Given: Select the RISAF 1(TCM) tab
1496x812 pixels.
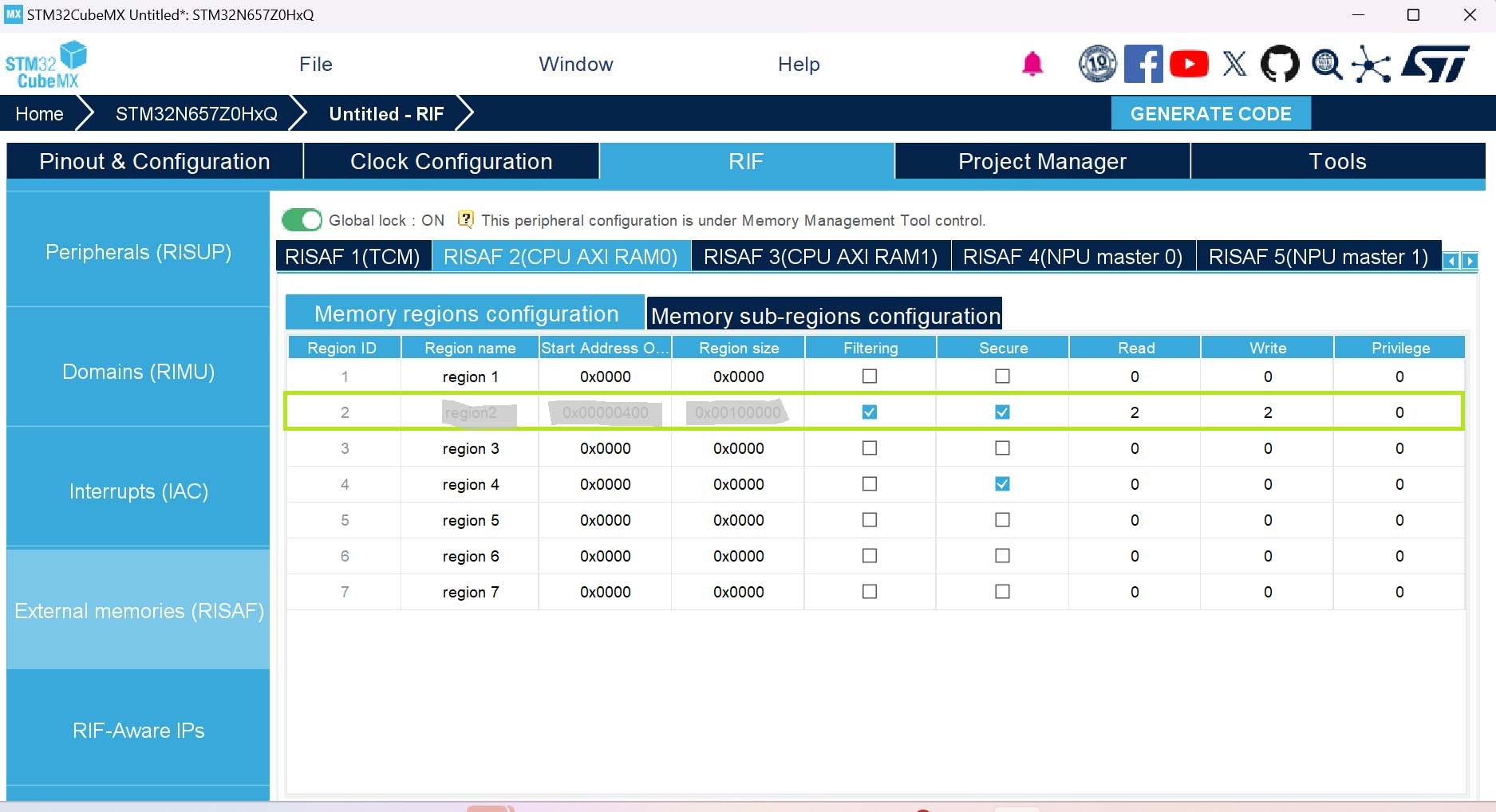Looking at the screenshot, I should (353, 256).
